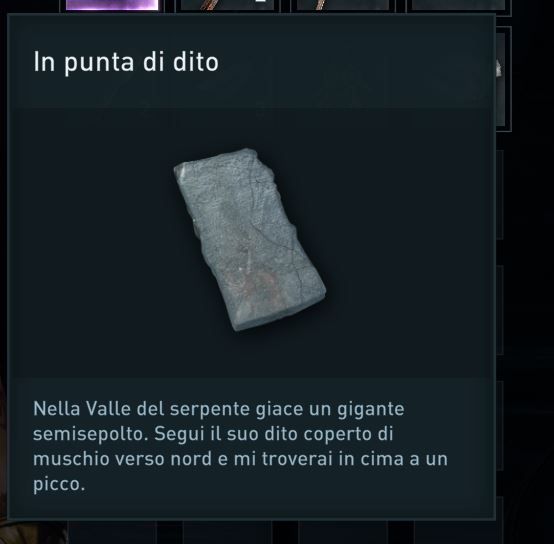Click the character portrait in the bottom-left corner
The height and width of the screenshot is (544, 554).
point(34,533)
